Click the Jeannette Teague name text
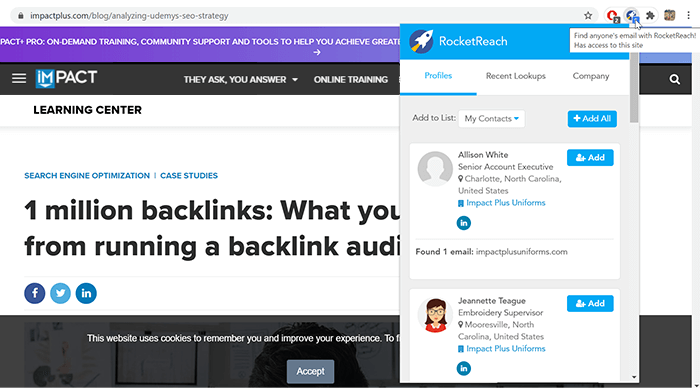The height and width of the screenshot is (388, 700). pyautogui.click(x=492, y=301)
